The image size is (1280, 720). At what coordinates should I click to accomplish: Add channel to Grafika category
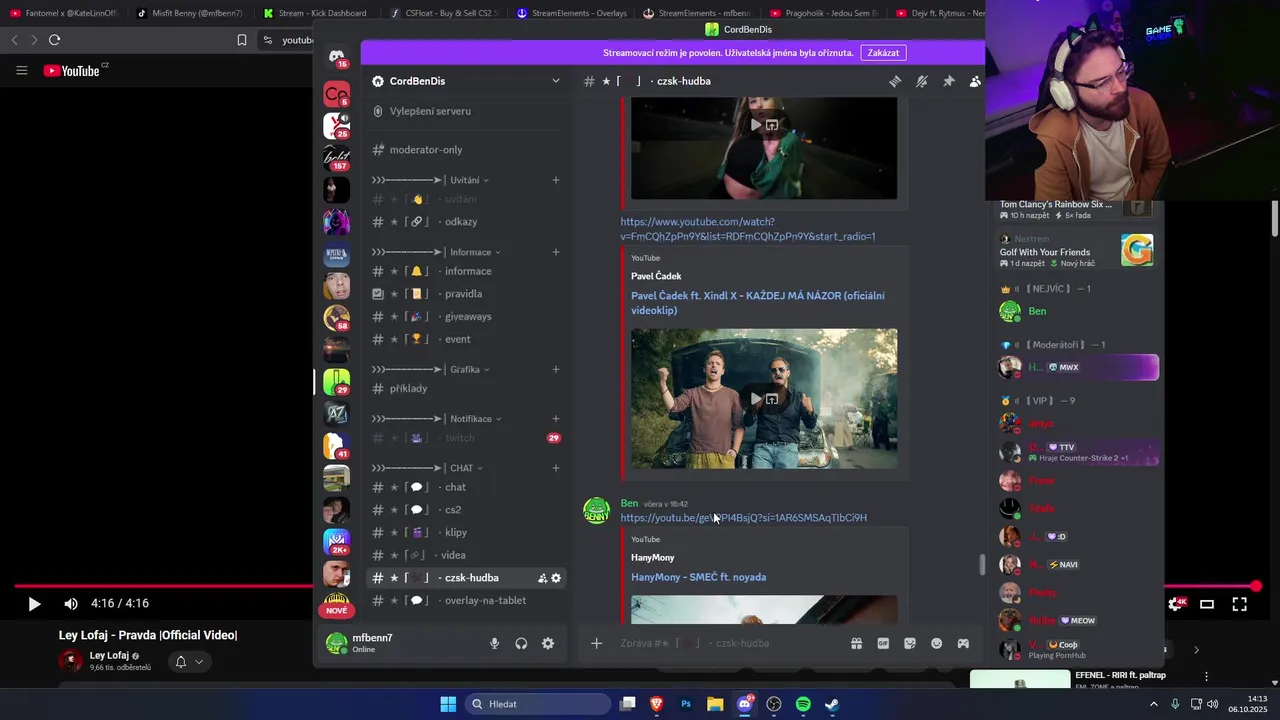[556, 369]
